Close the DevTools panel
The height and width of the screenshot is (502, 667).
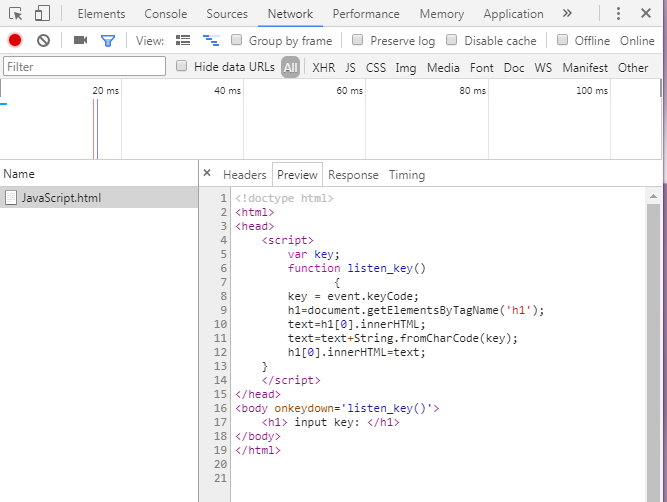646,14
